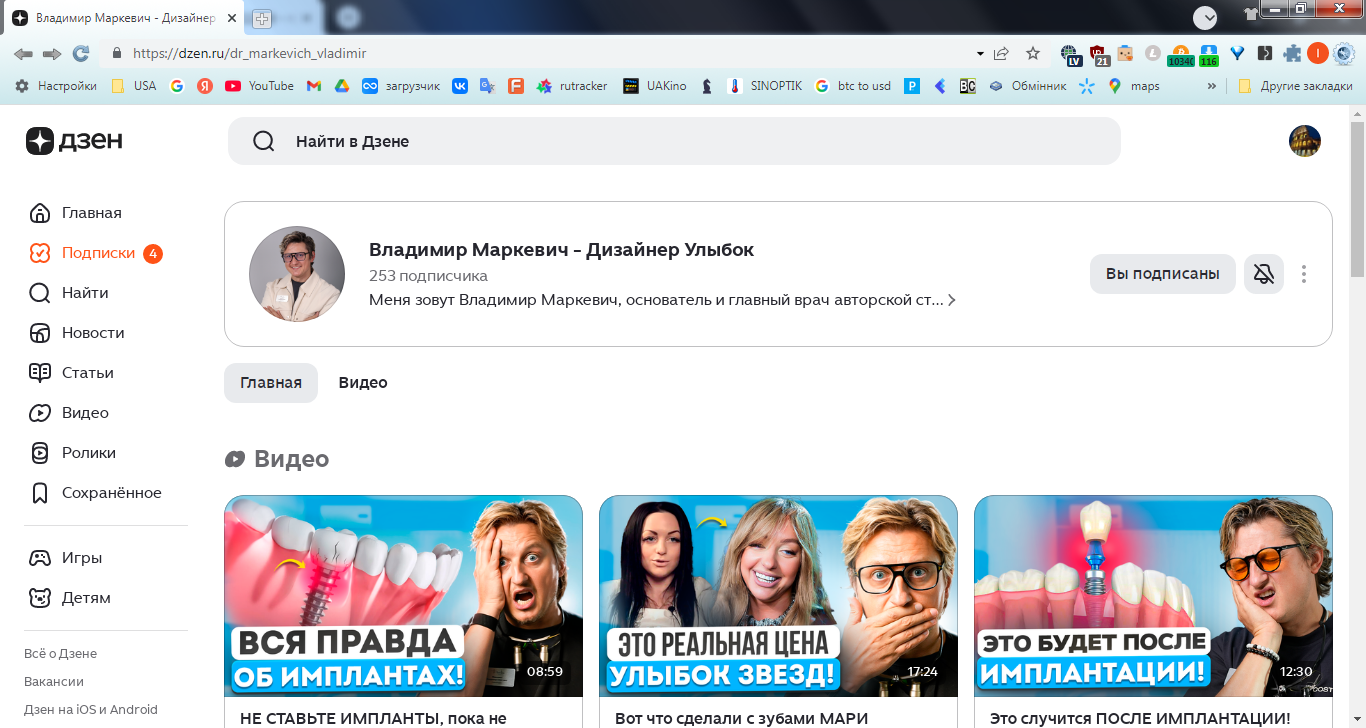Image resolution: width=1366 pixels, height=728 pixels.
Task: Open Детям section in sidebar
Action: (x=70, y=598)
